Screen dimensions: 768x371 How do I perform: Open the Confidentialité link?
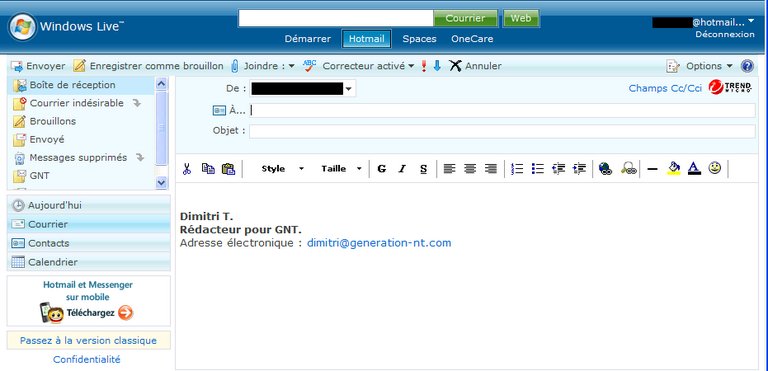(x=87, y=359)
